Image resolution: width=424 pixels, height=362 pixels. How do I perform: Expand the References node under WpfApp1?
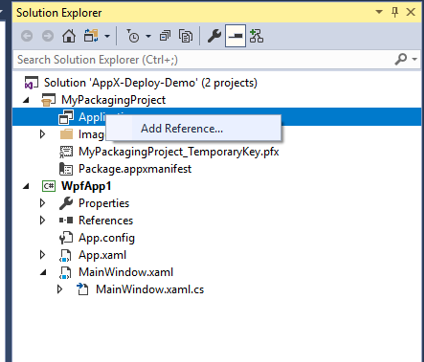(x=42, y=220)
